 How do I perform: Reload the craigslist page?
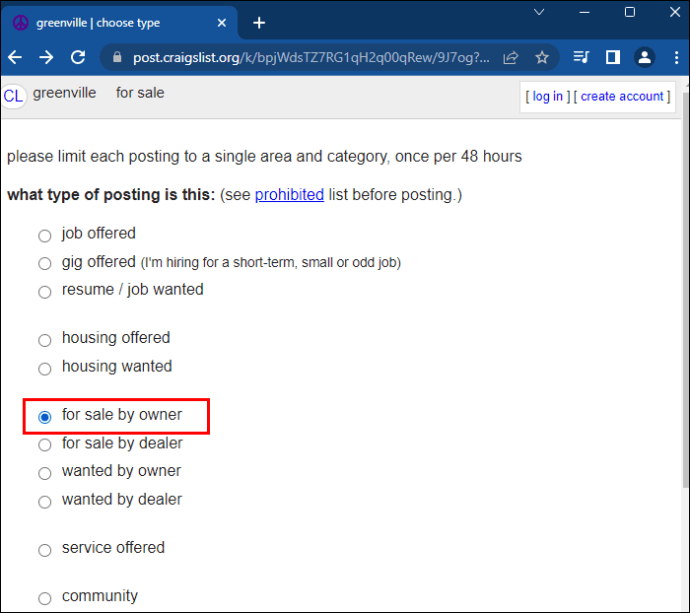coord(78,57)
